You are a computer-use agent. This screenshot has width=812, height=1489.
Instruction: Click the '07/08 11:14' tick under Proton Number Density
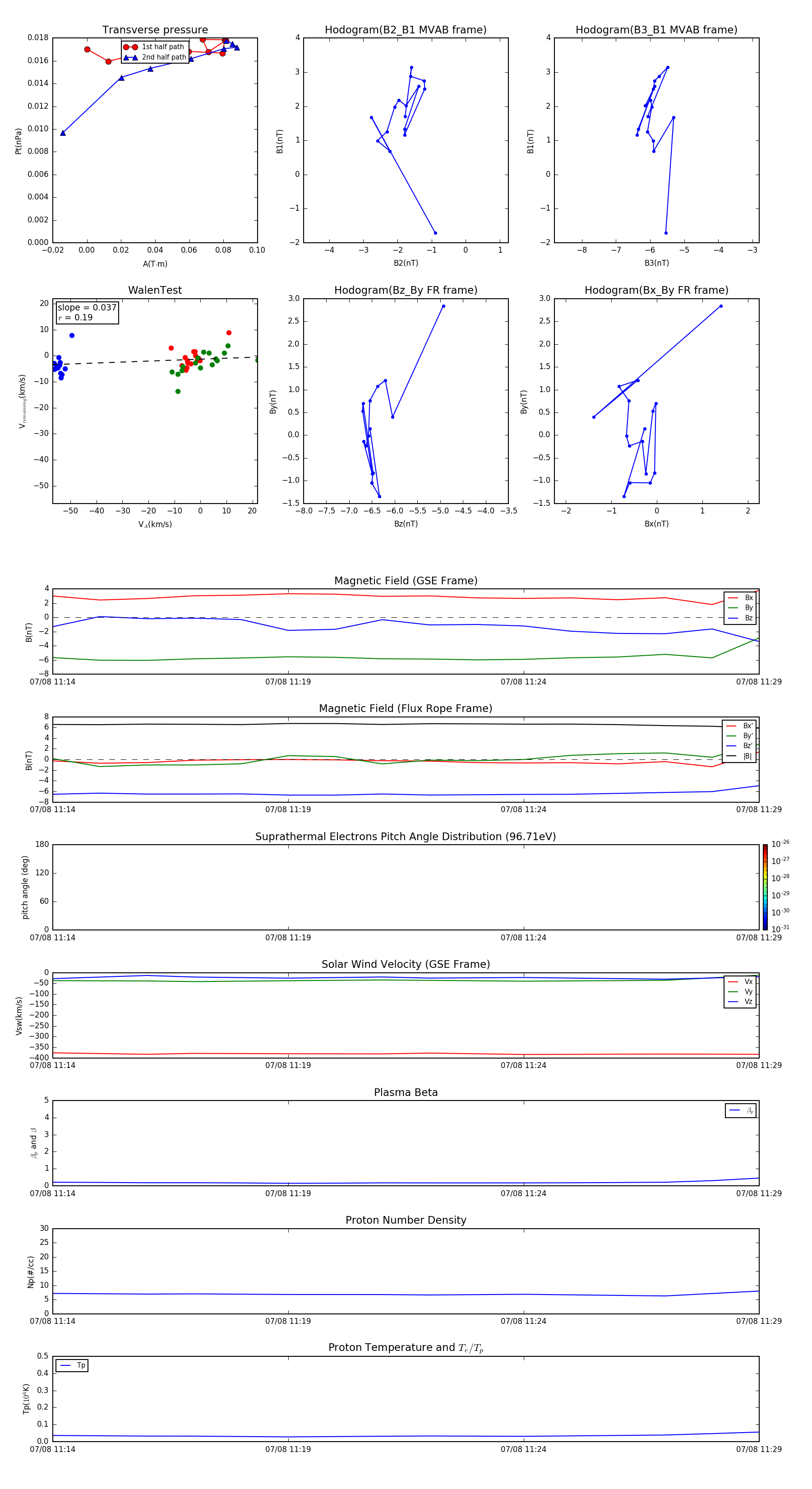point(53,1321)
